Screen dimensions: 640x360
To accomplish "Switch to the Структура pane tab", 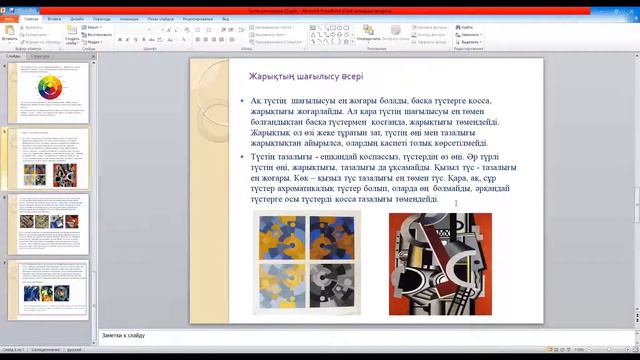I will click(x=40, y=56).
